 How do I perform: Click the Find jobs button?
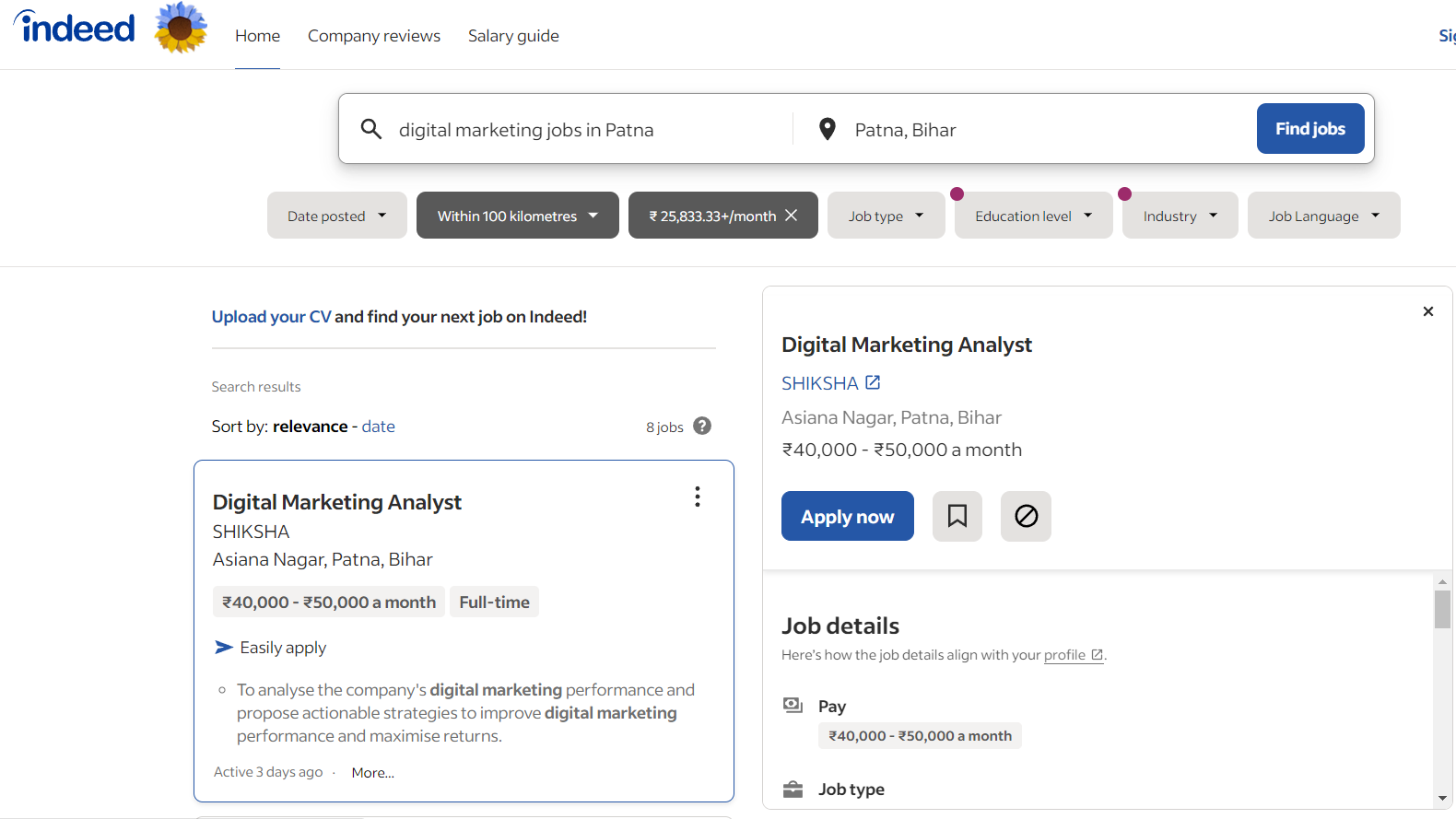(1310, 129)
